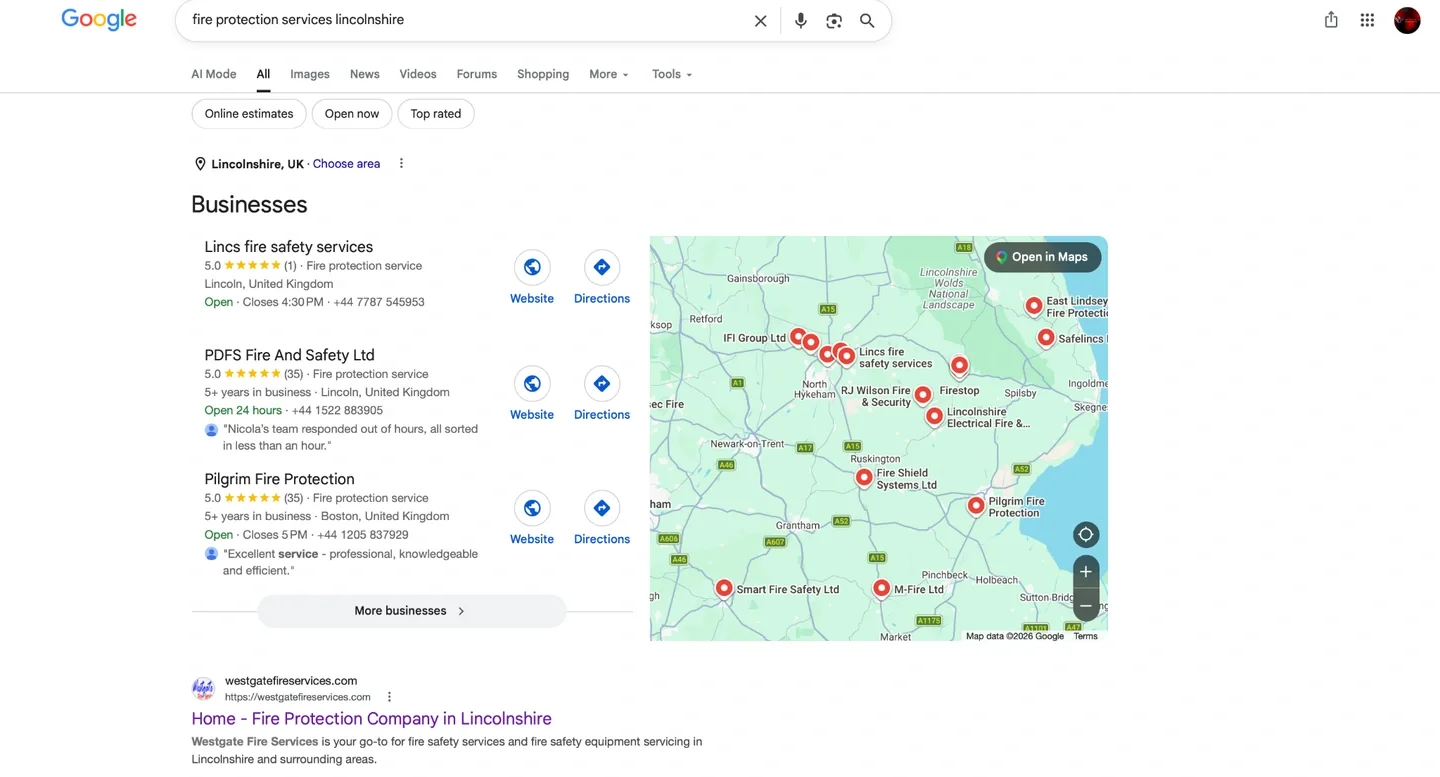Click the "Excellent service" review snippet
Screen dimensions: 1440x777
pyautogui.click(x=350, y=562)
